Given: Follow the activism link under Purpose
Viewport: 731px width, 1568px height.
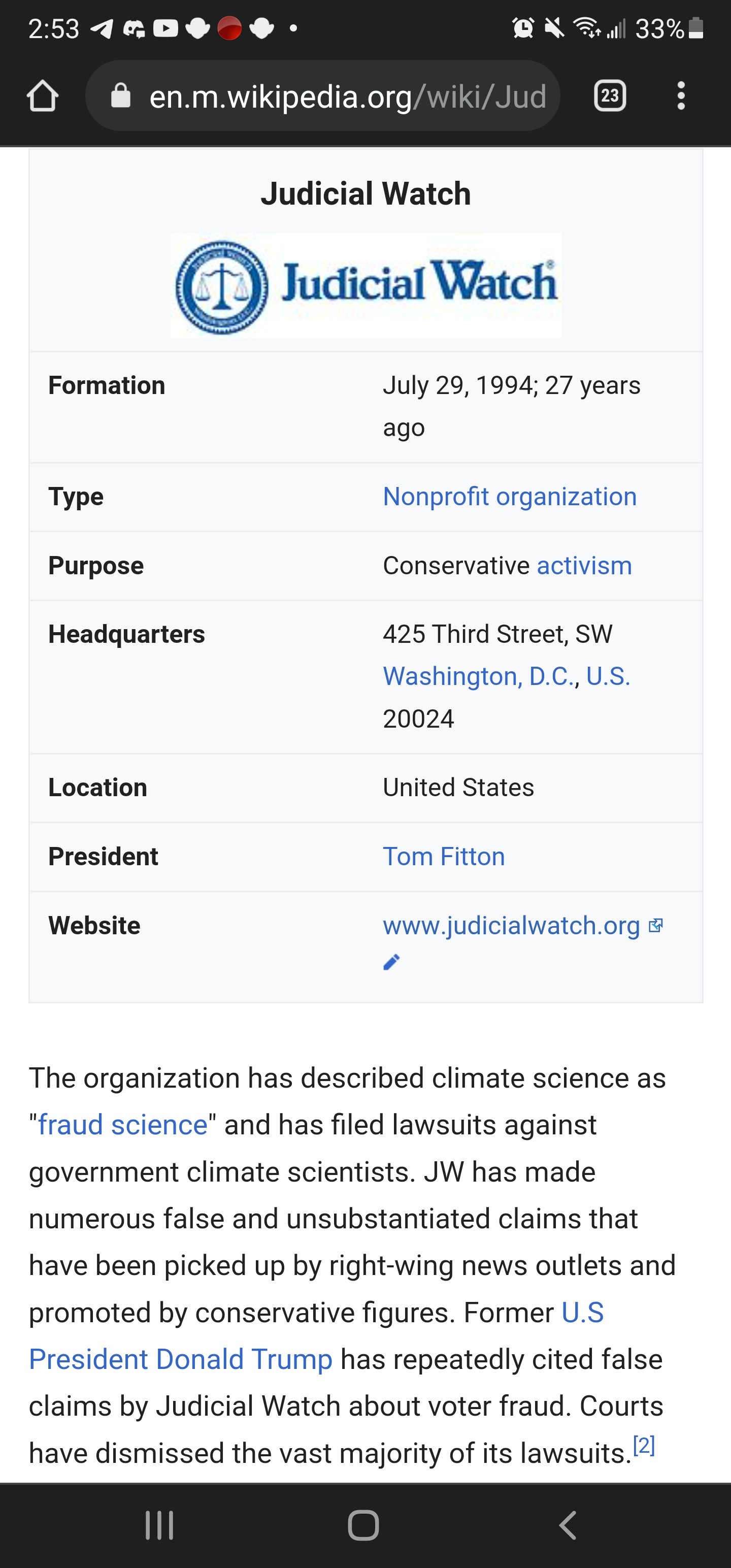Looking at the screenshot, I should (x=584, y=566).
